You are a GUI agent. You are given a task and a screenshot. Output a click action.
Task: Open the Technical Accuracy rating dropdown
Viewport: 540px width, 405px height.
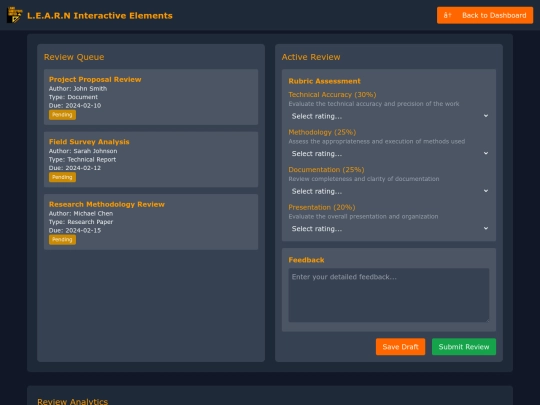point(389,116)
